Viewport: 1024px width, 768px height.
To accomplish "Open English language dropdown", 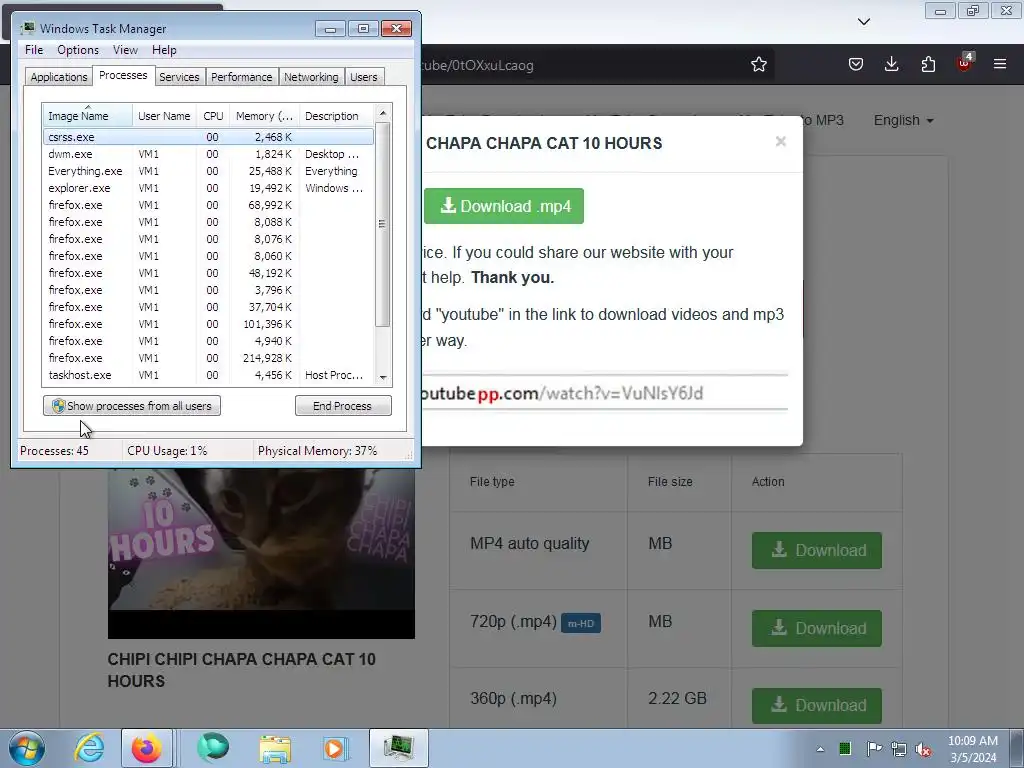I will [x=904, y=120].
